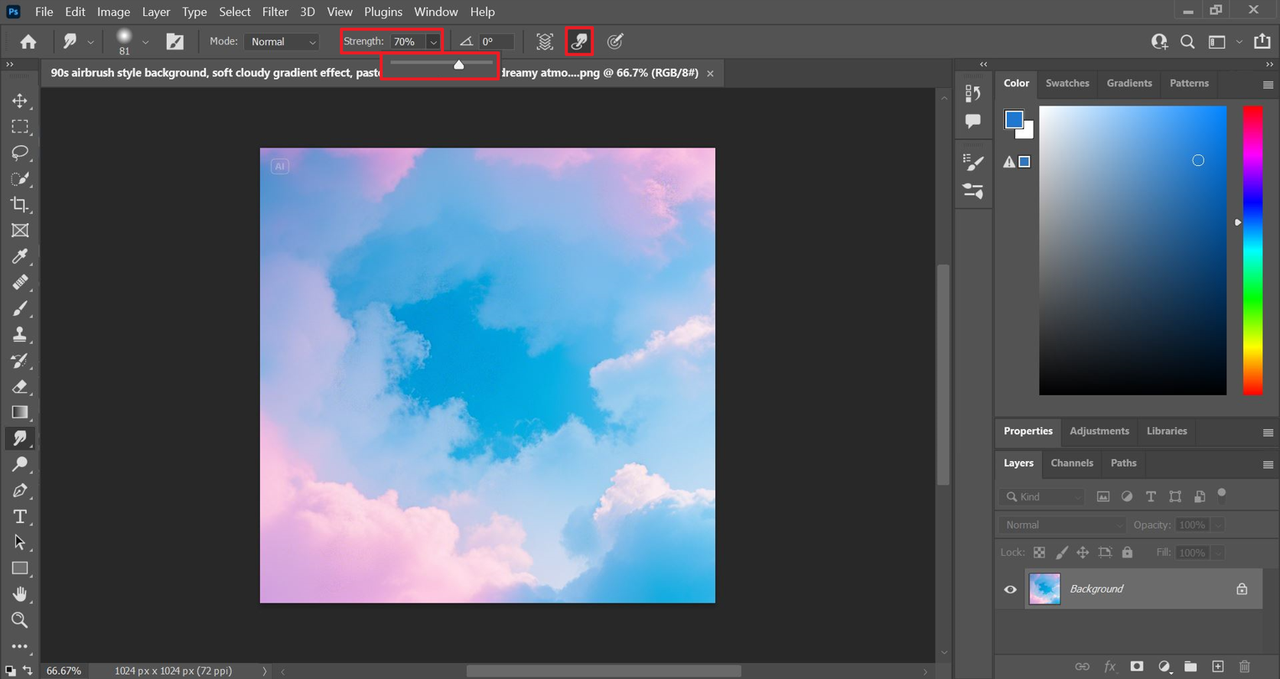Toggle the layer filter on/off switch
This screenshot has width=1280, height=679.
coord(1221,493)
